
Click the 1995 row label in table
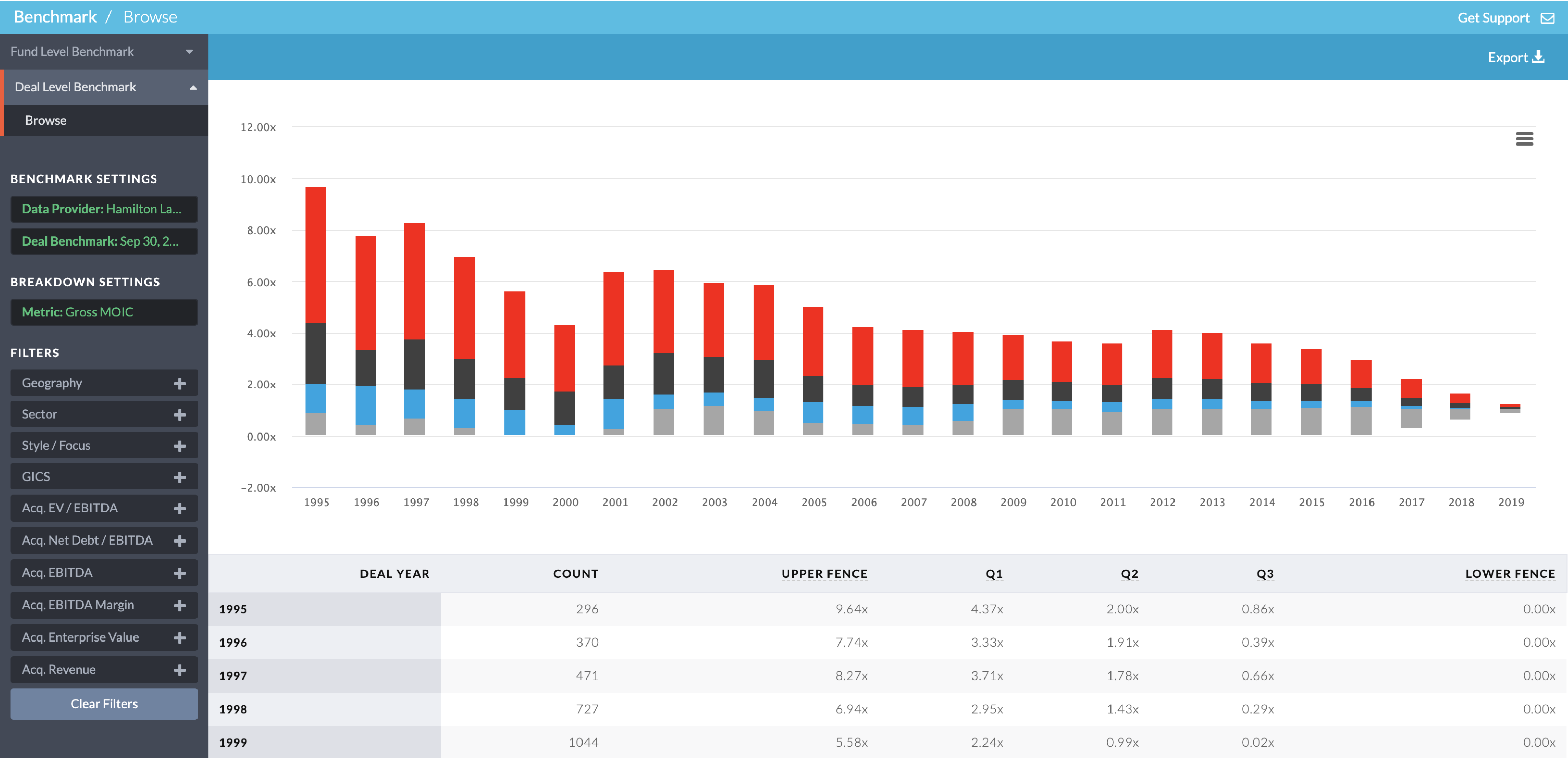233,609
